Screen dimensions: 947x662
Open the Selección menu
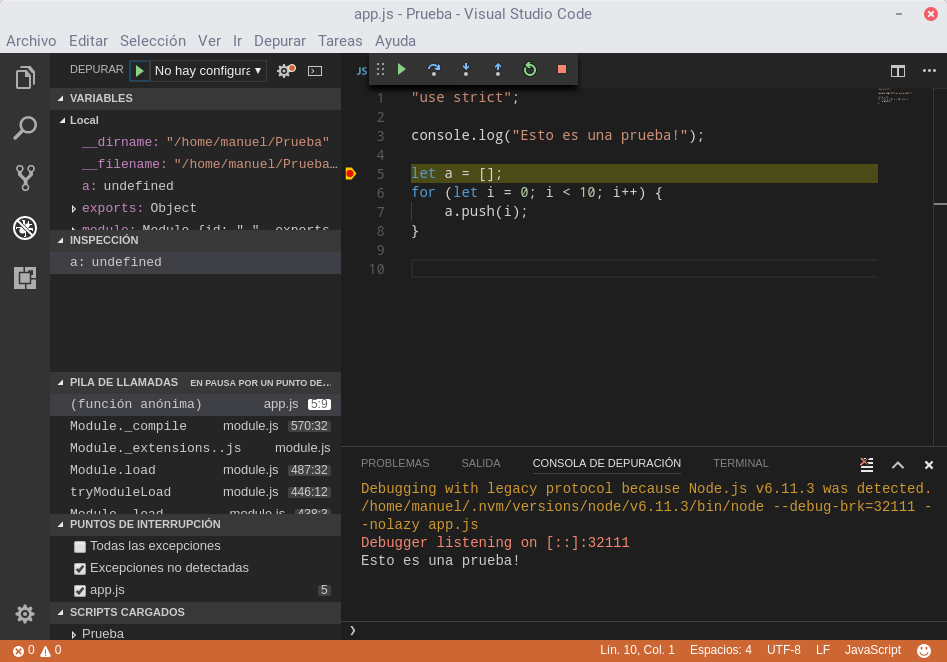pos(153,41)
